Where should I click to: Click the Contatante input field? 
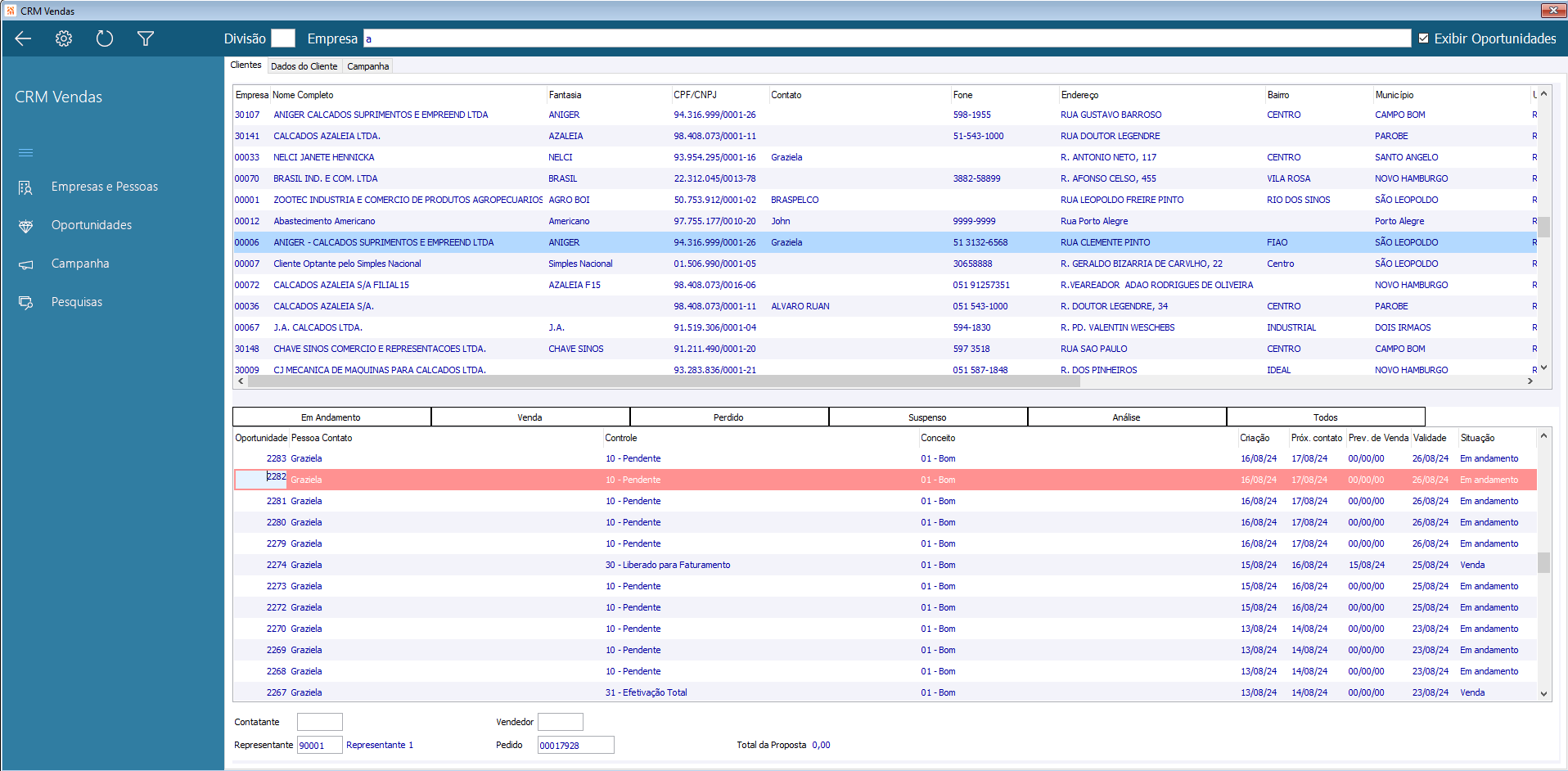click(x=320, y=722)
